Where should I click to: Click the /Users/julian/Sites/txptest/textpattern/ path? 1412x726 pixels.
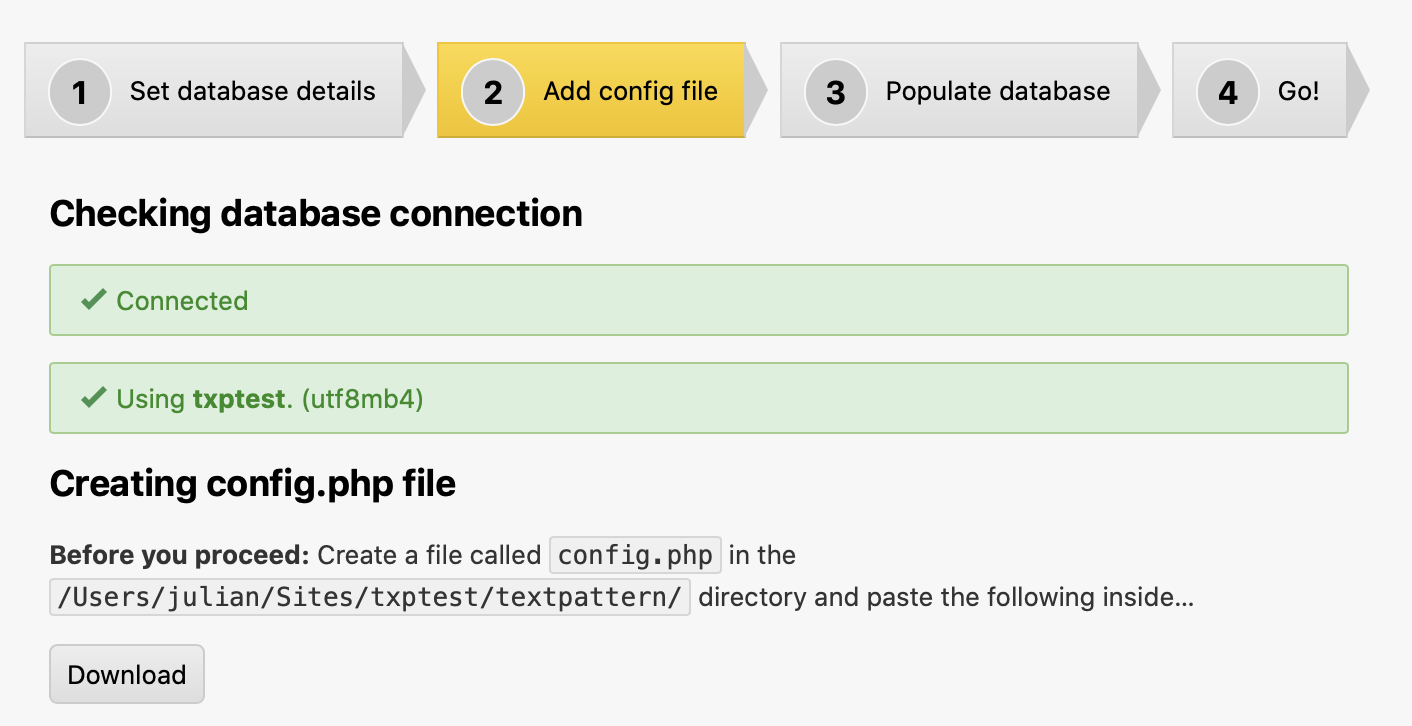point(370,598)
